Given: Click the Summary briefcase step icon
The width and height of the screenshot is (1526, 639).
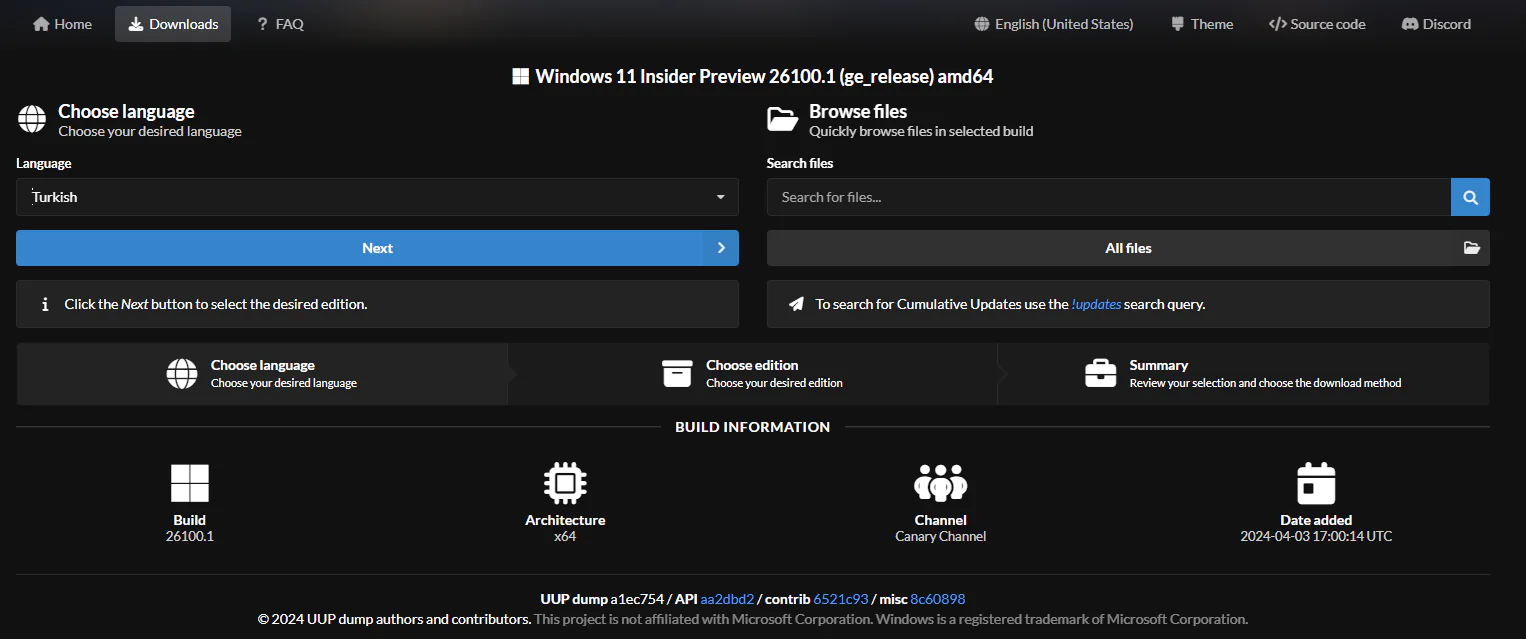Looking at the screenshot, I should pyautogui.click(x=1100, y=372).
